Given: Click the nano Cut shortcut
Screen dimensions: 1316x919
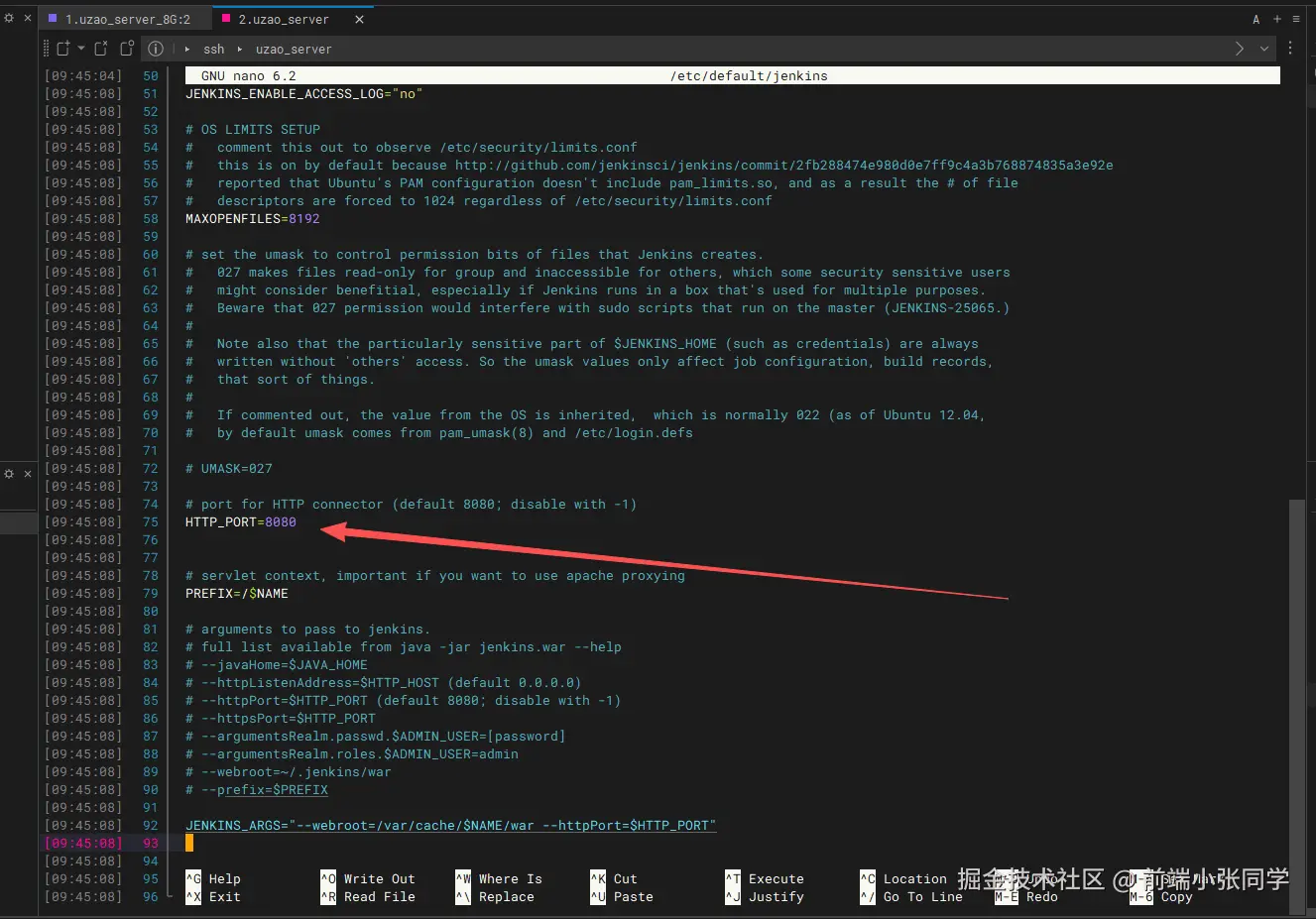Looking at the screenshot, I should coord(614,879).
